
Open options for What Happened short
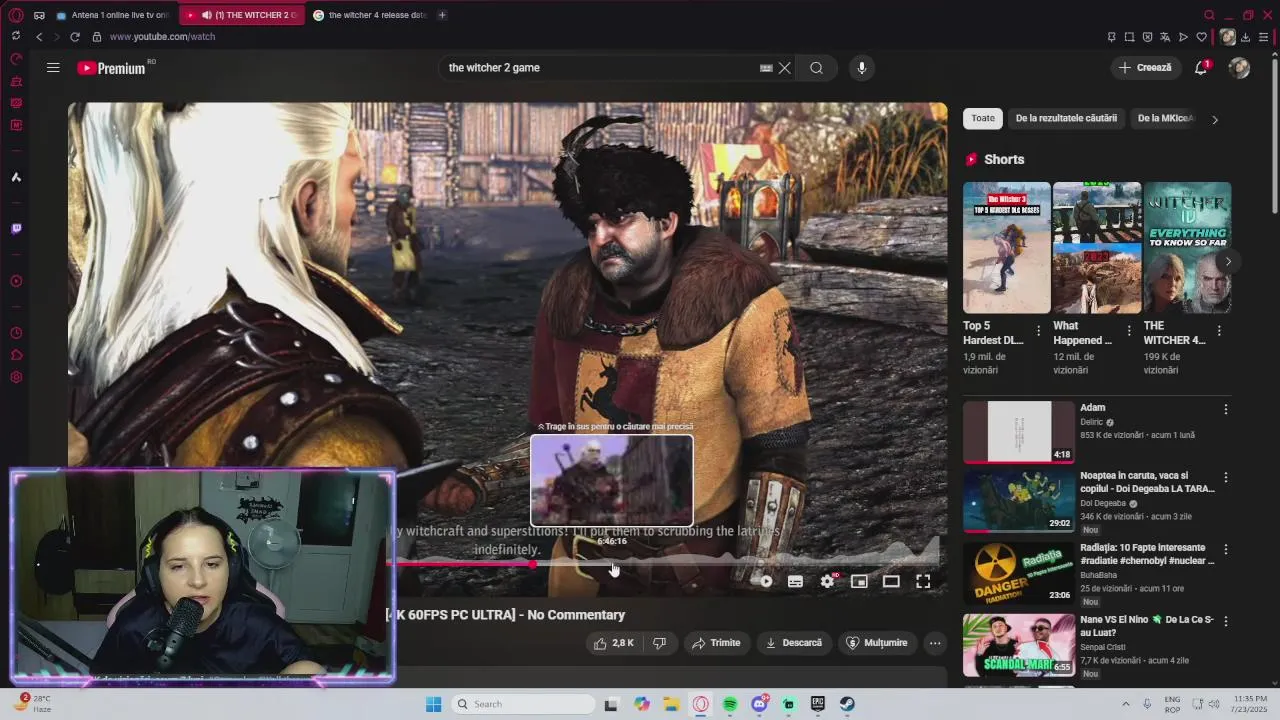click(x=1129, y=331)
